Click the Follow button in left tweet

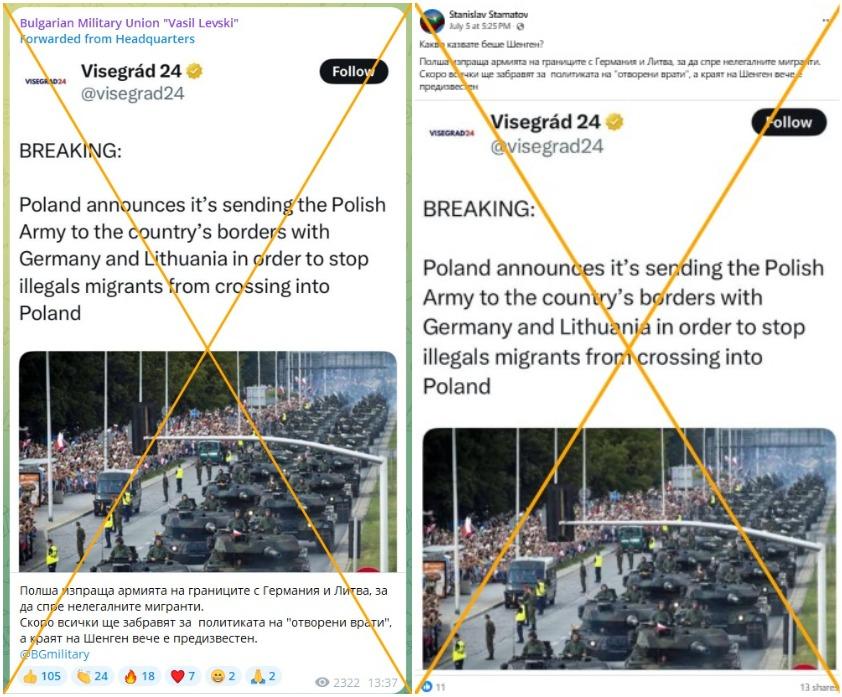353,71
